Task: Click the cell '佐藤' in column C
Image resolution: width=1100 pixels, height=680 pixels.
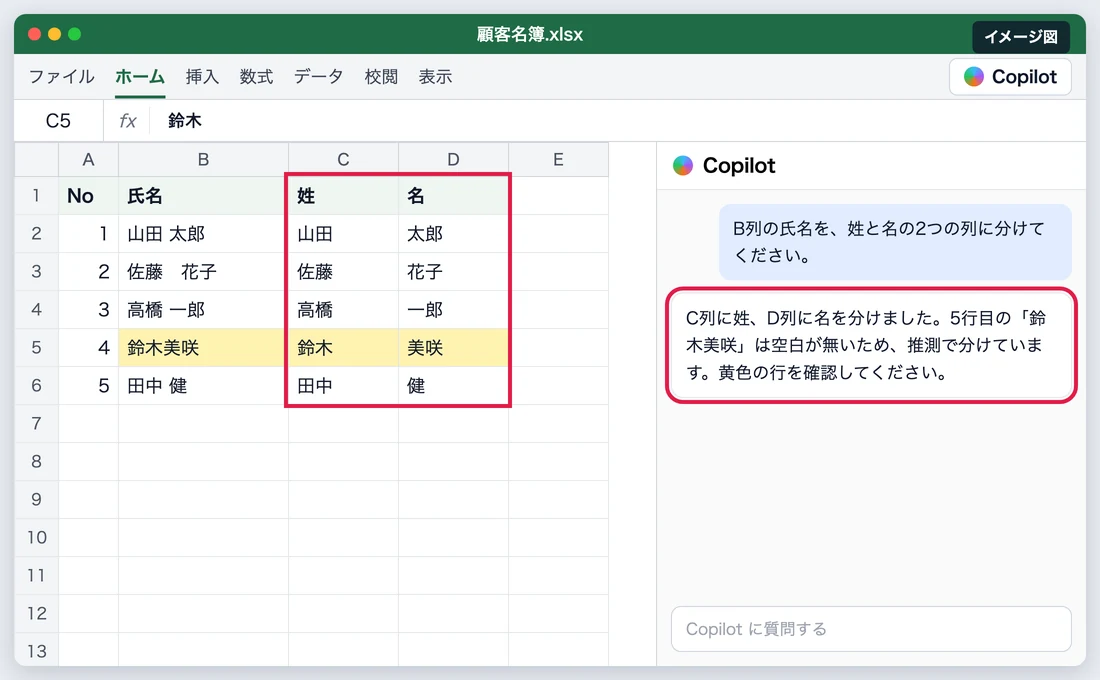Action: (343, 272)
